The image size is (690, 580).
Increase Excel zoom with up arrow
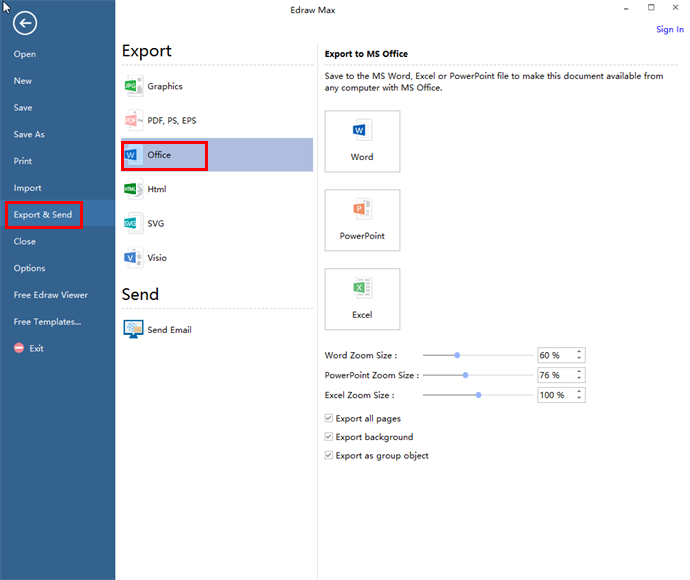pyautogui.click(x=579, y=391)
